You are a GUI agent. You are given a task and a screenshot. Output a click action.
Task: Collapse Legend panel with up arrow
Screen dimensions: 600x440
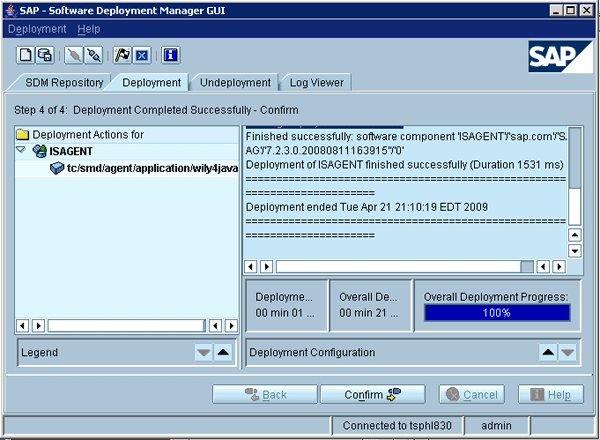pos(223,352)
